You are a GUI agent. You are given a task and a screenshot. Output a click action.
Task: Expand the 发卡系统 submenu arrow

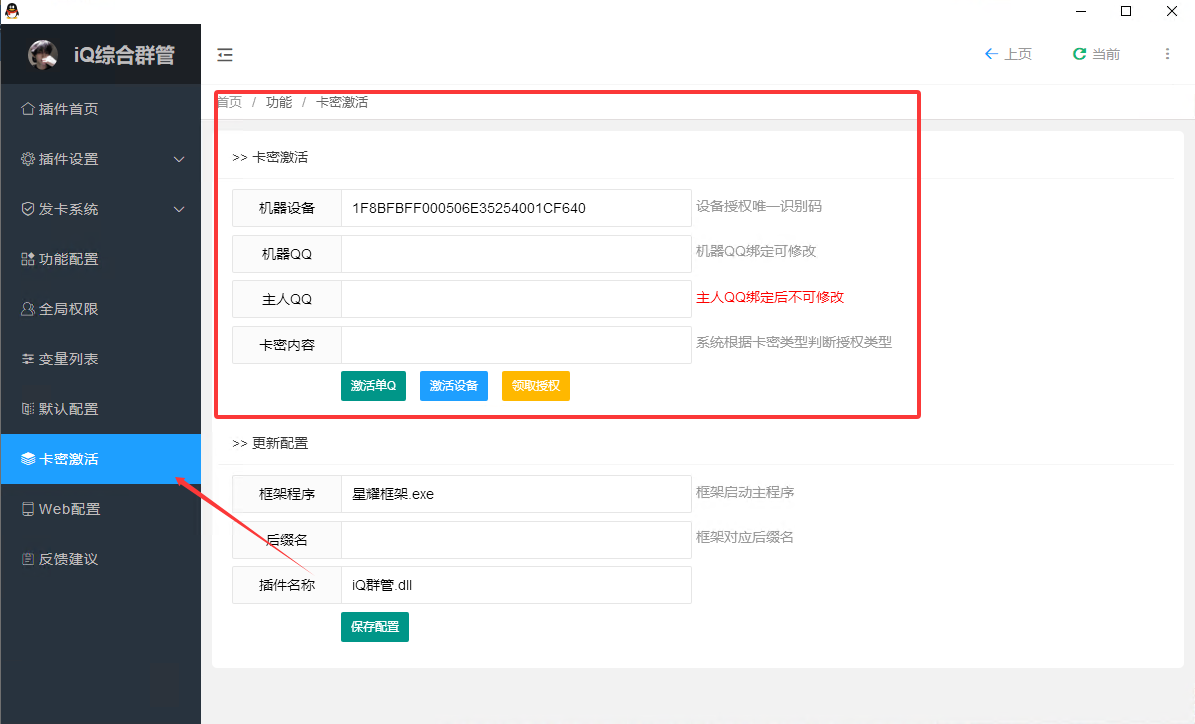pos(179,209)
